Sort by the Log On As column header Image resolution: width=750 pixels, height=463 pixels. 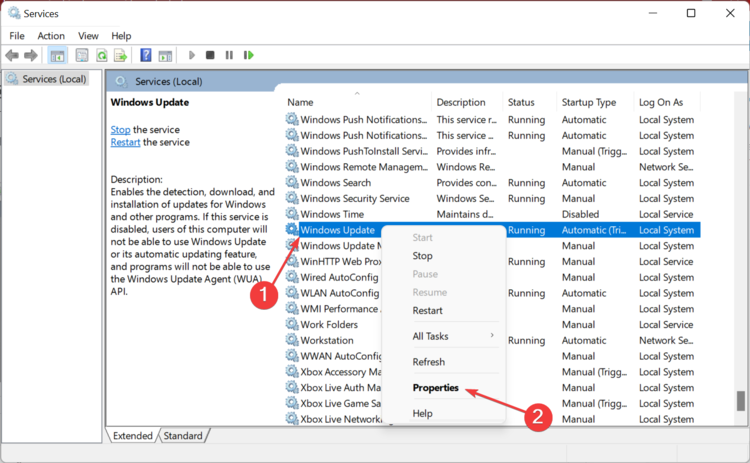click(x=666, y=102)
